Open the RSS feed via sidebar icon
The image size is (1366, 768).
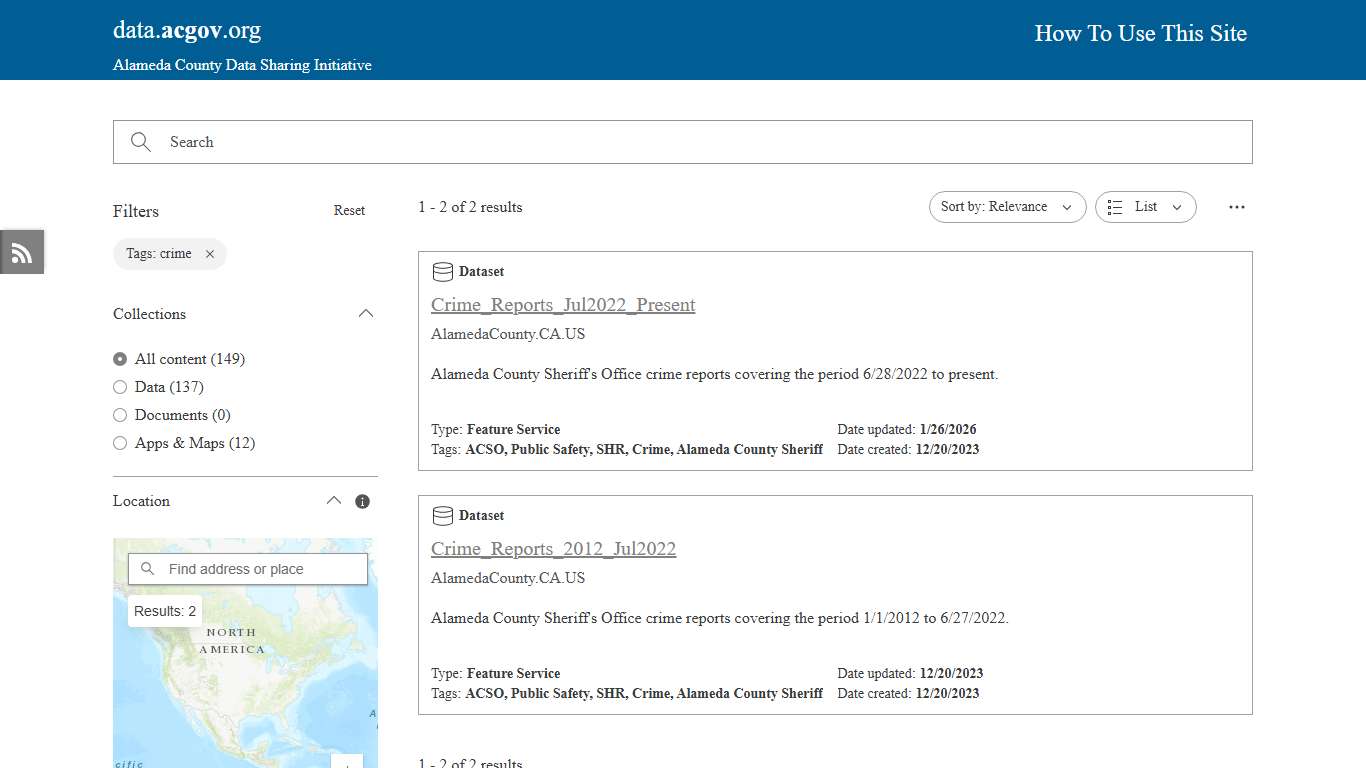coord(21,252)
